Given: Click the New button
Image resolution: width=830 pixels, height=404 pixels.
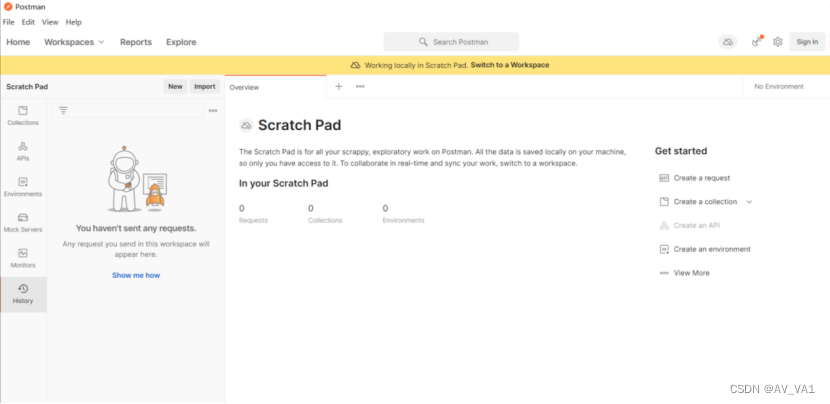Looking at the screenshot, I should [x=175, y=86].
